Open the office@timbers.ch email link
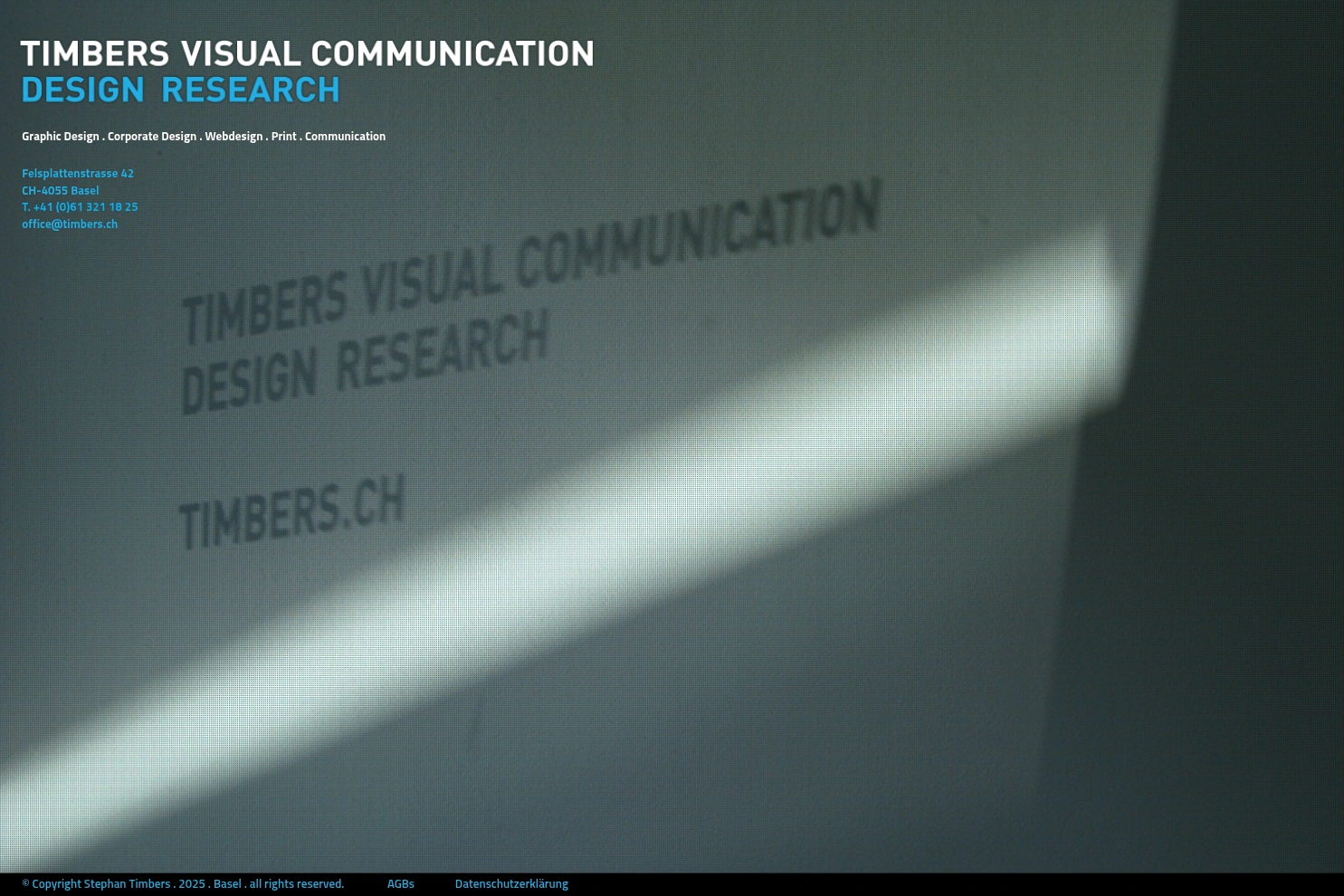 tap(70, 224)
